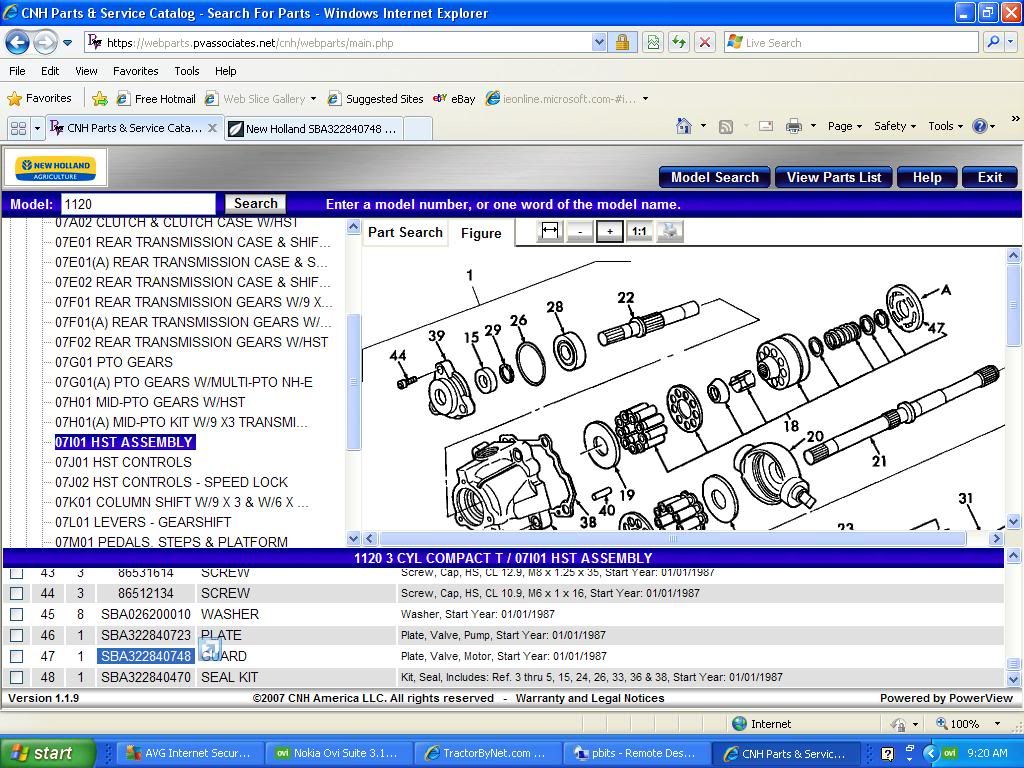Open the tab list dropdown arrow

37,128
